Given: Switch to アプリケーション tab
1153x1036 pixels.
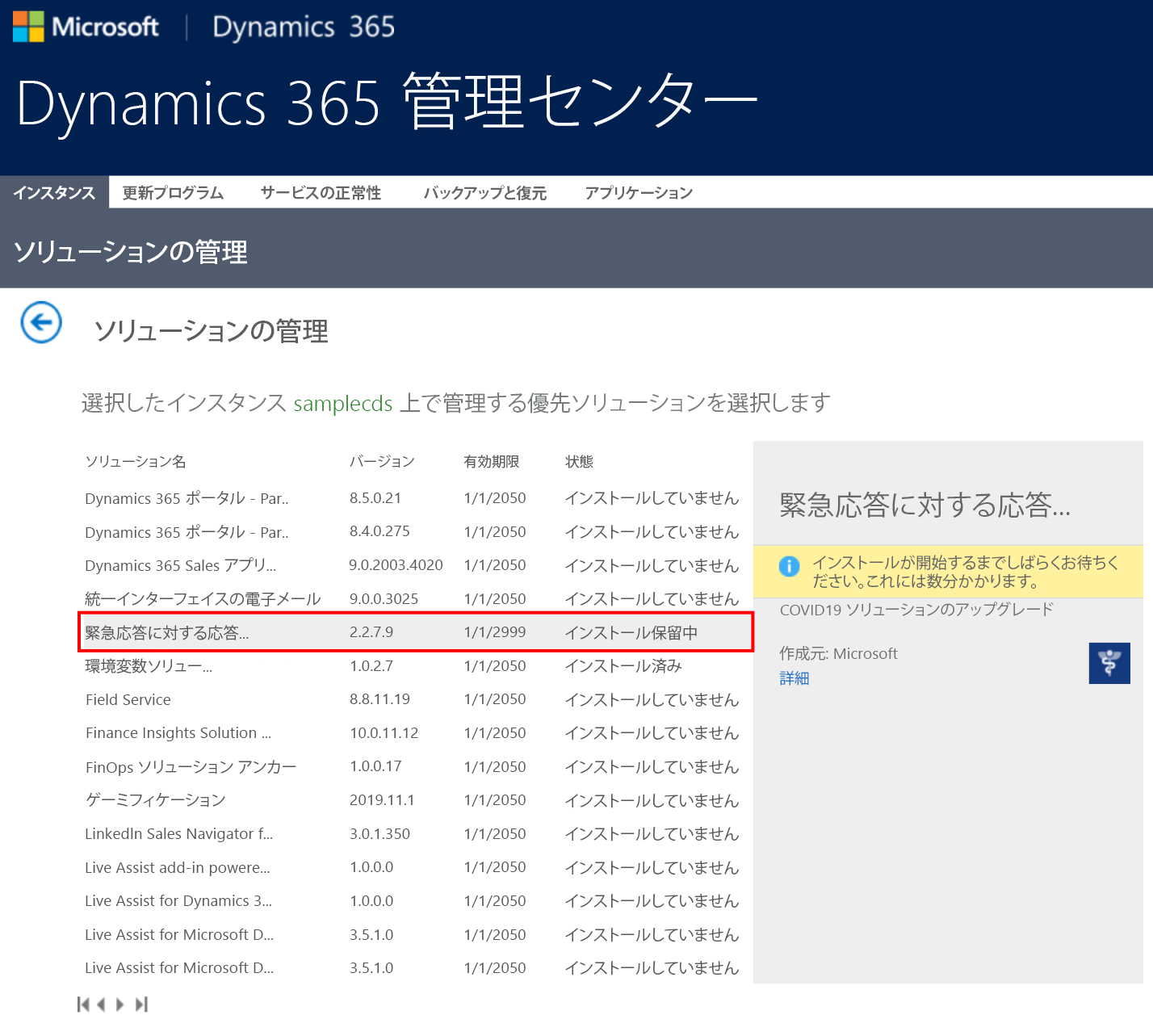Looking at the screenshot, I should point(639,192).
